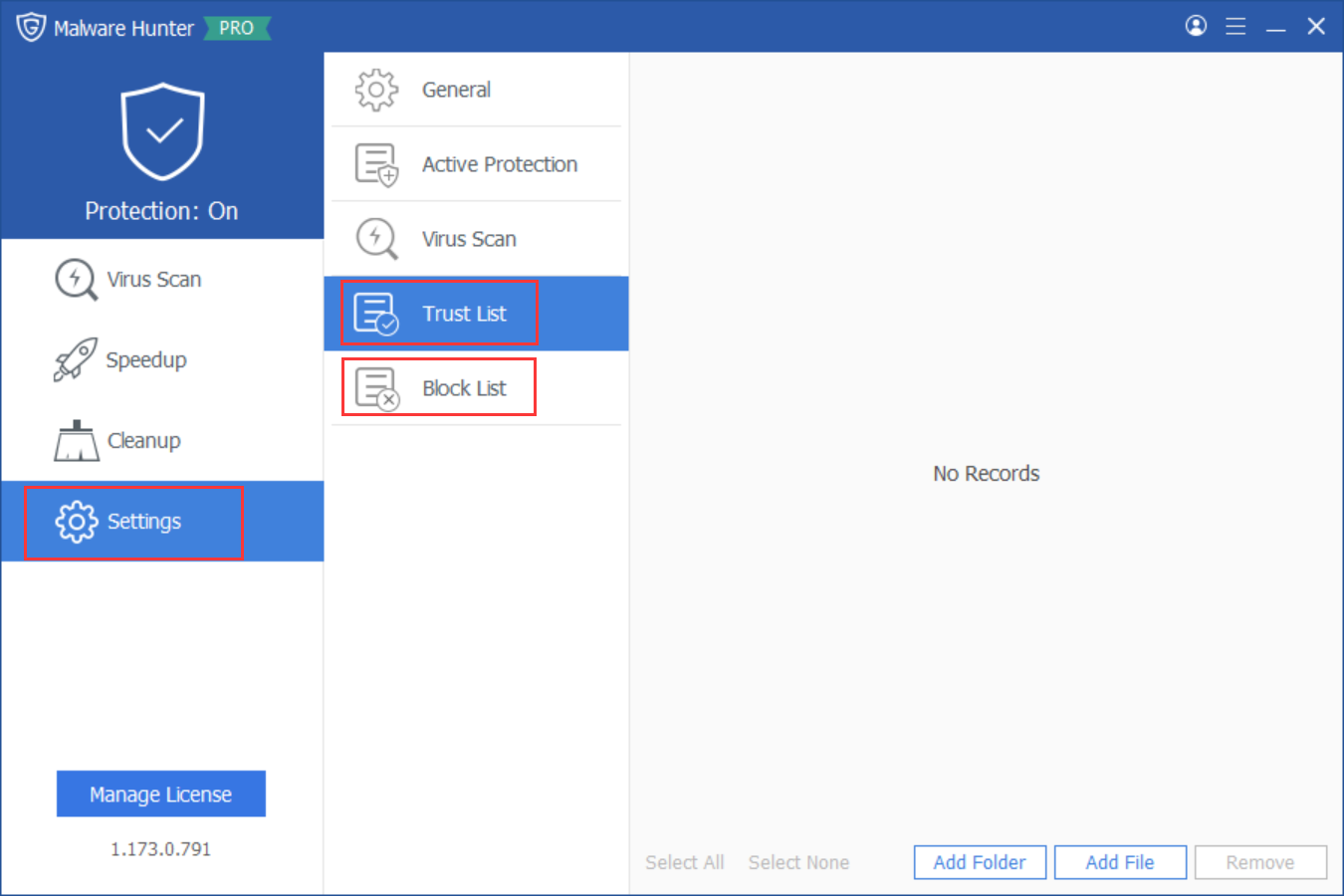The height and width of the screenshot is (896, 1344).
Task: Select the Trust List checkmark-list icon
Action: tap(375, 313)
